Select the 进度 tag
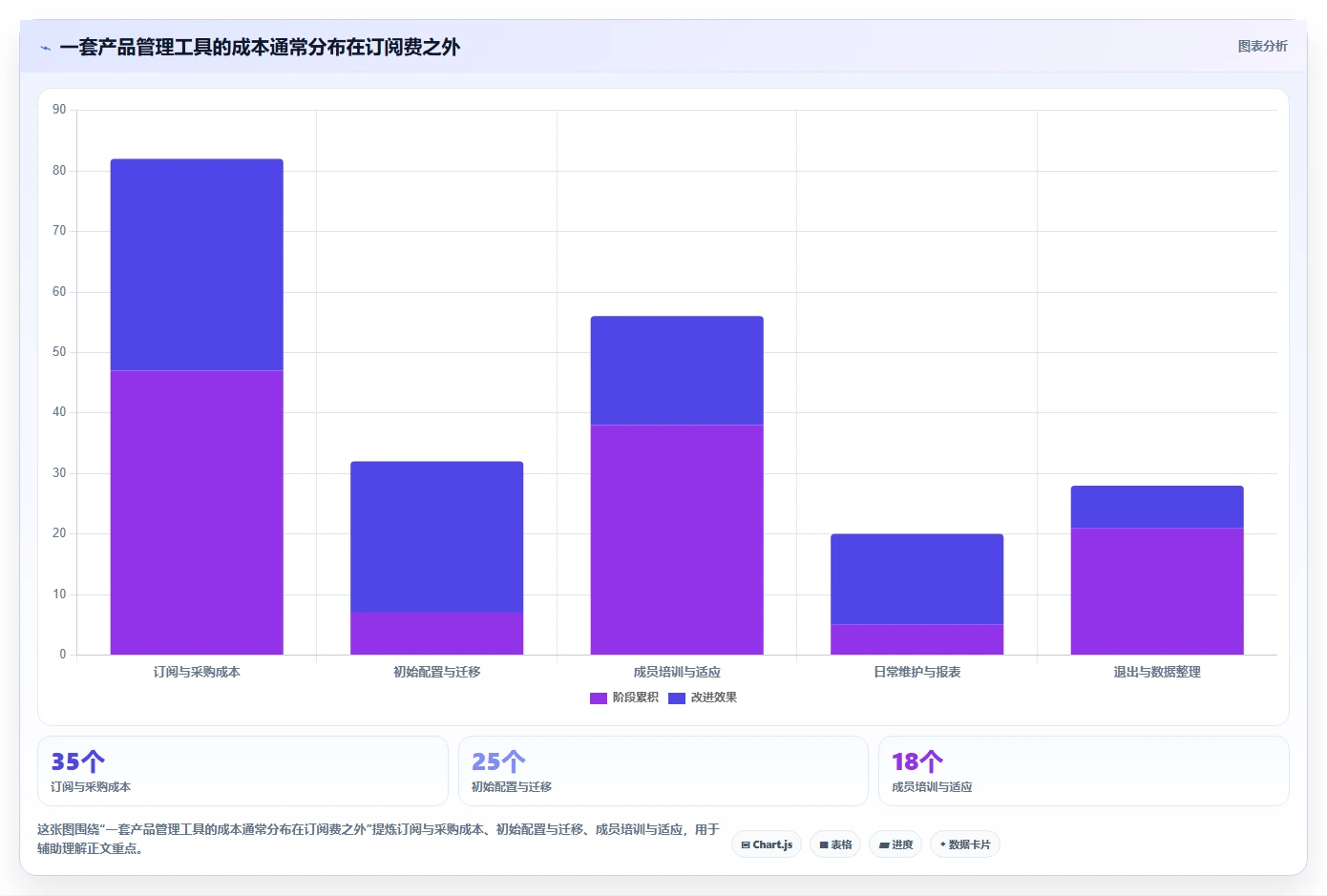The image size is (1327, 896). [895, 844]
